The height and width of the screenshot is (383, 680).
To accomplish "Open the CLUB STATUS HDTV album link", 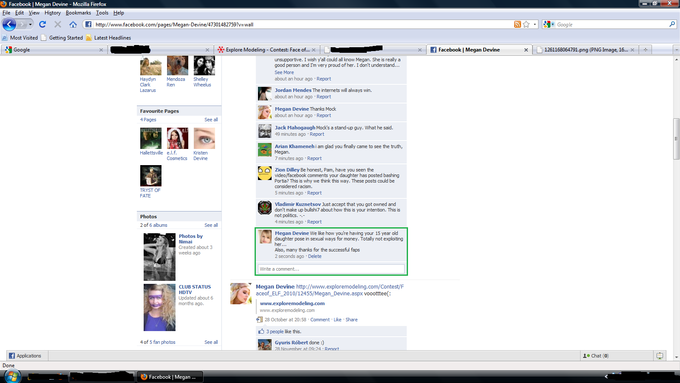I will (195, 289).
